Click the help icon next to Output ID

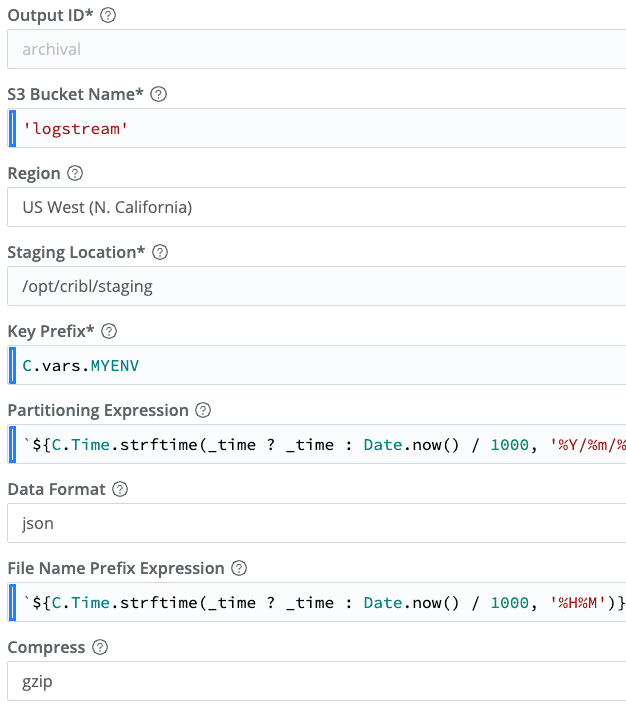[108, 16]
